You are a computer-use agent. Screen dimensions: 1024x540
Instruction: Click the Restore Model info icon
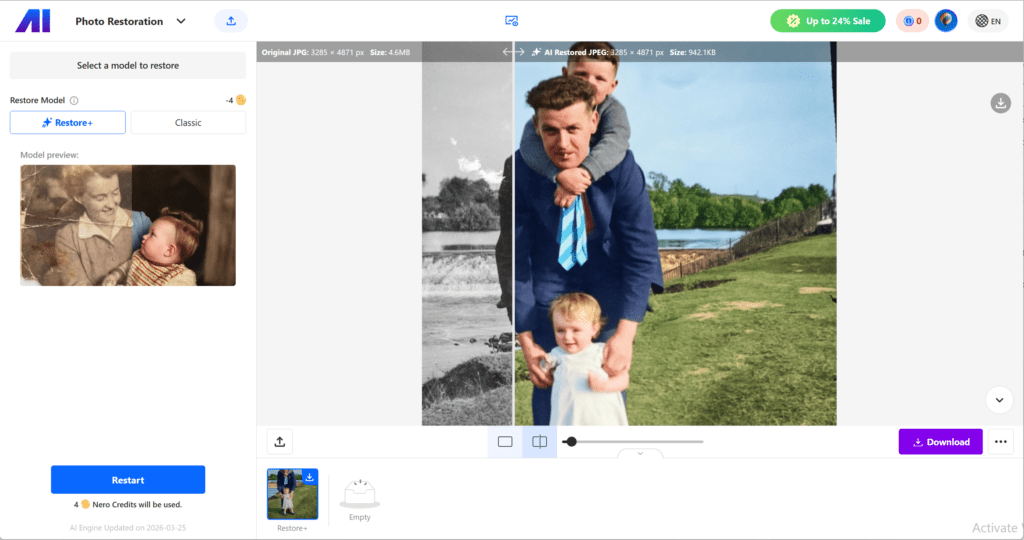tap(74, 100)
